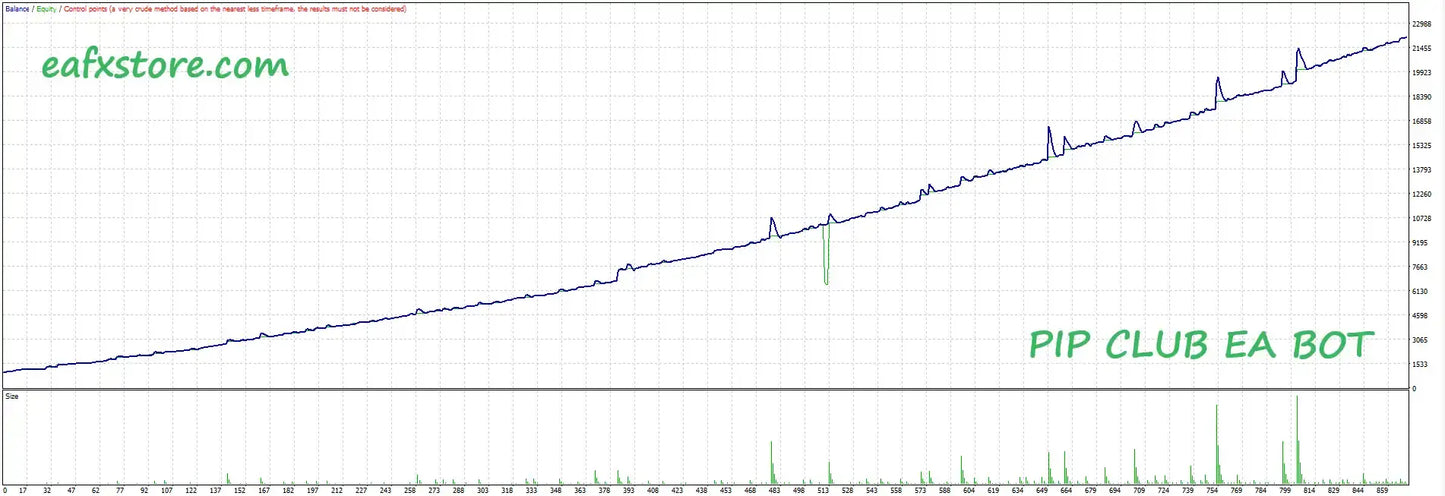Click the 6130 value on the price axis
The image size is (1445, 496).
tap(1420, 292)
